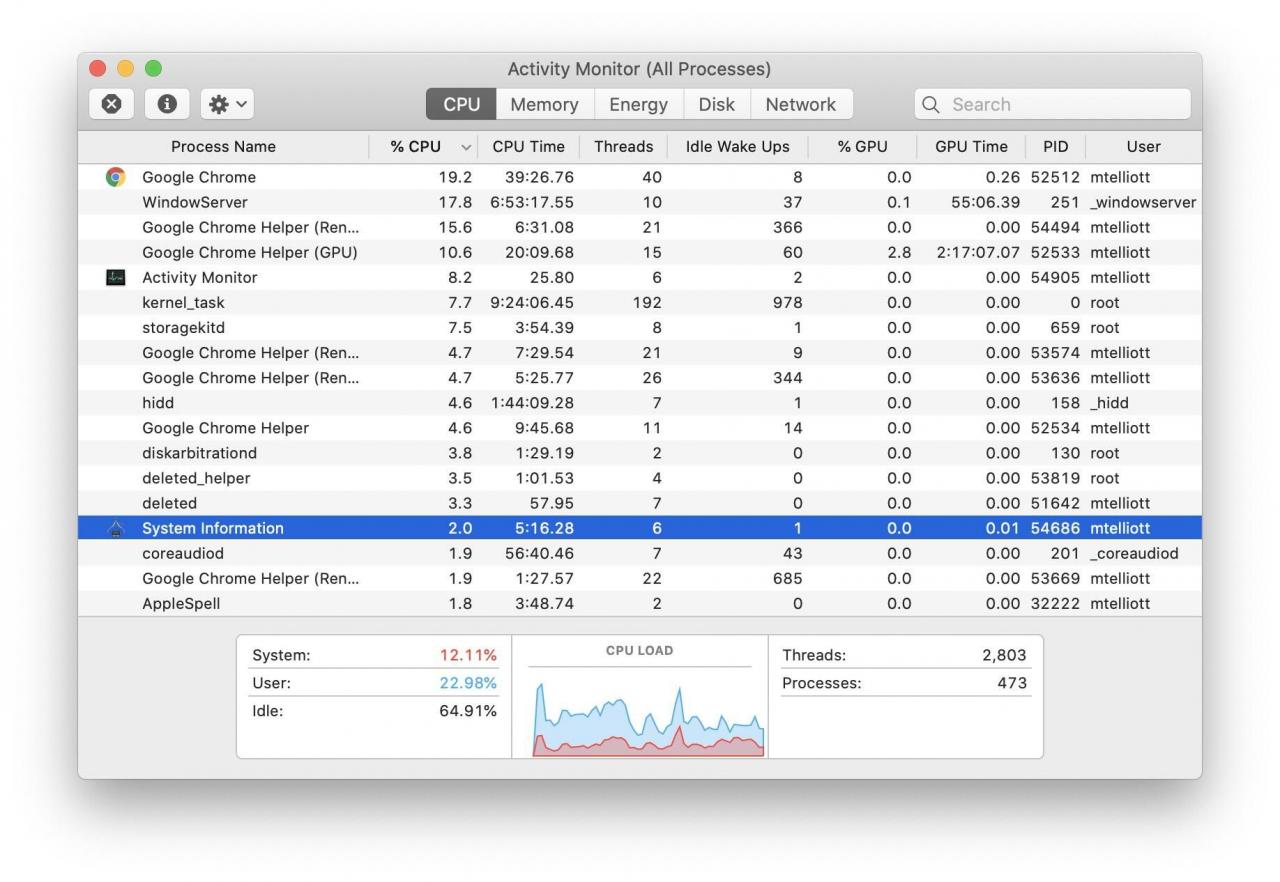The height and width of the screenshot is (882, 1280).
Task: Open the process info (i) button
Action: [x=167, y=104]
